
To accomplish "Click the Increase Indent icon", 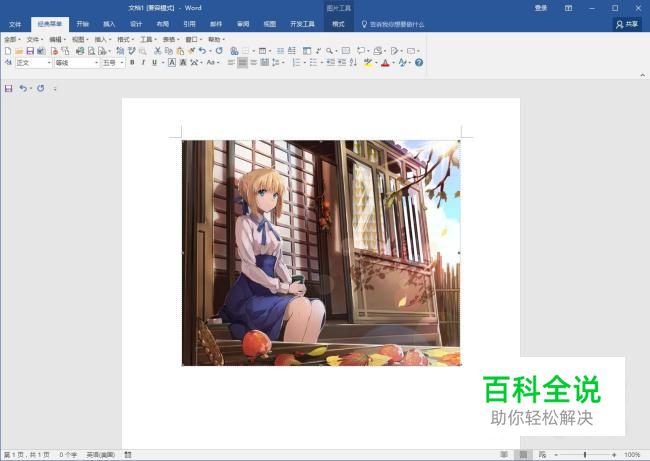I will (342, 63).
